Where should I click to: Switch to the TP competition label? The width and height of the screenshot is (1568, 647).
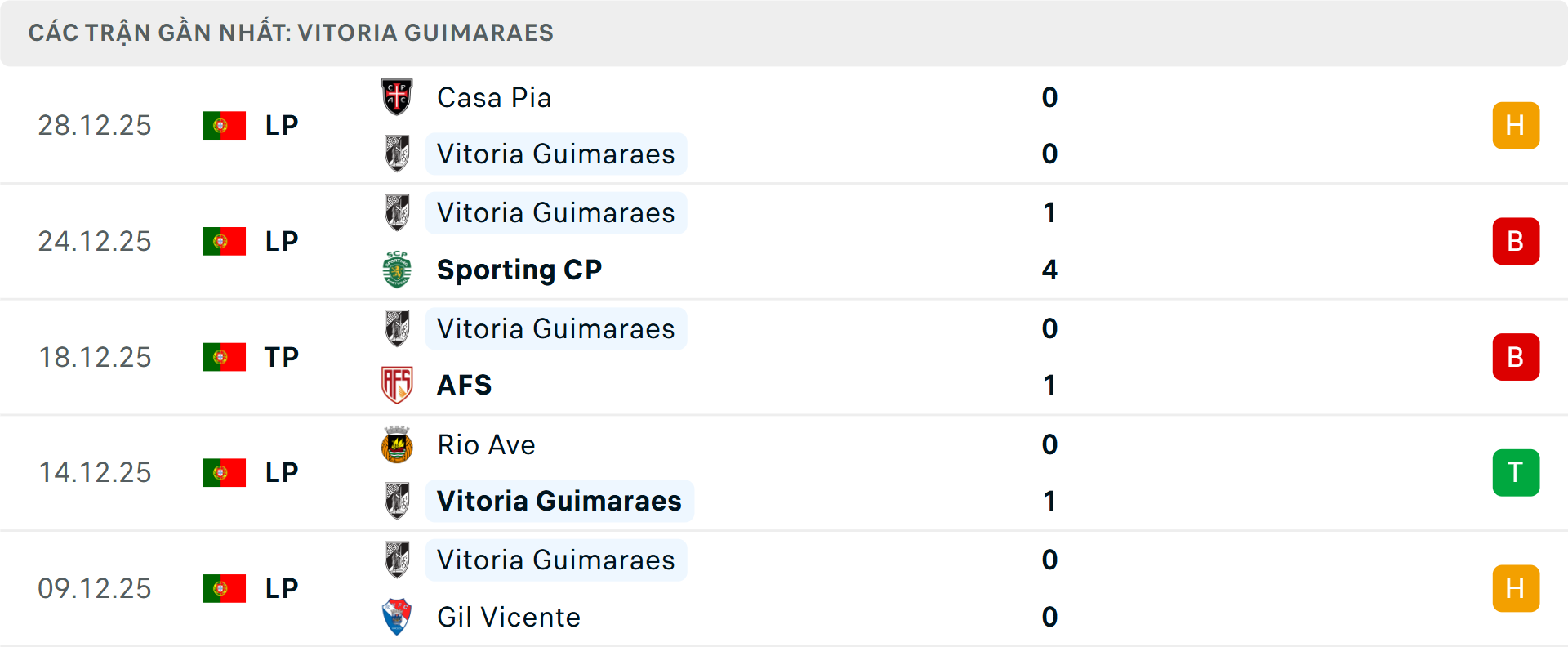279,357
